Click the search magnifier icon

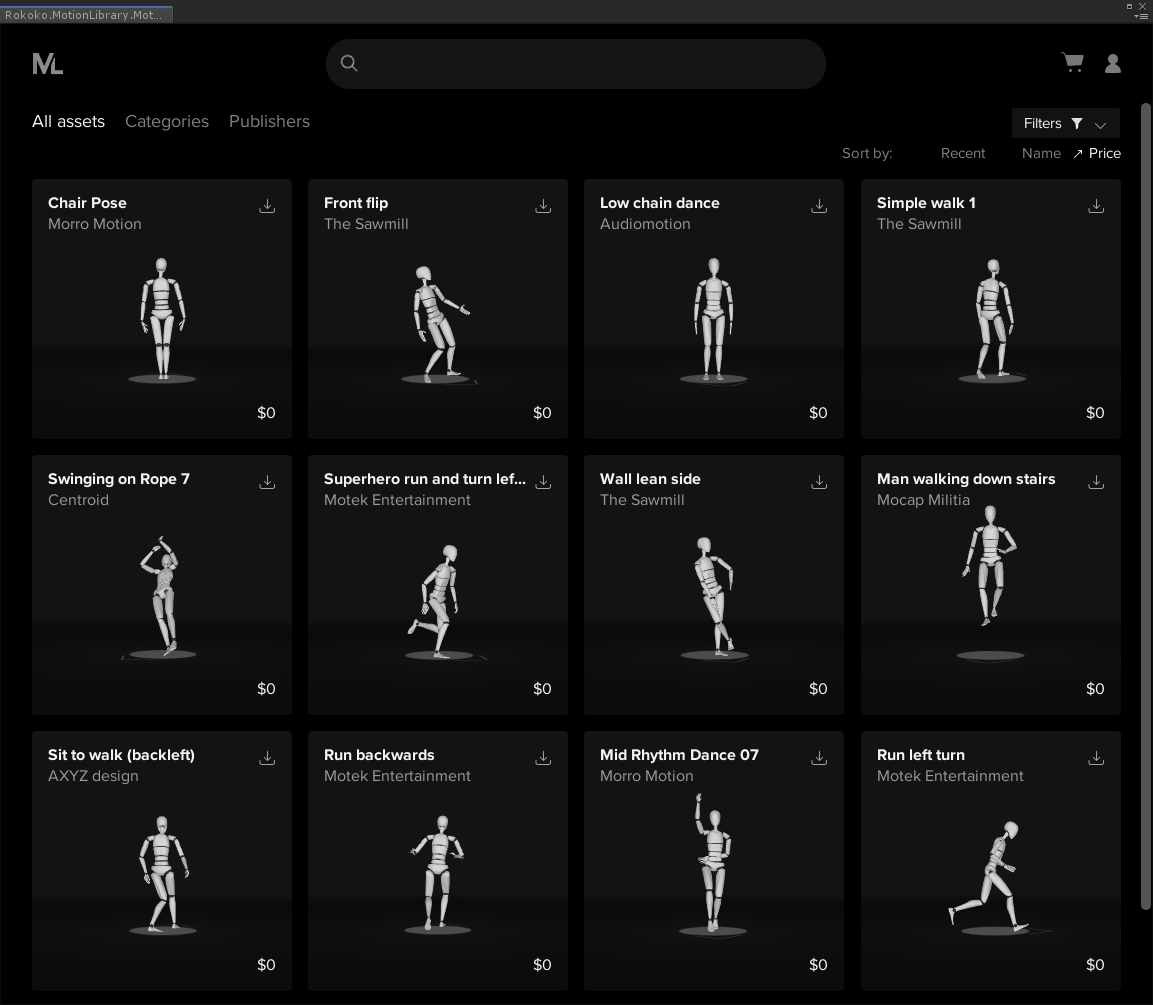[x=349, y=63]
